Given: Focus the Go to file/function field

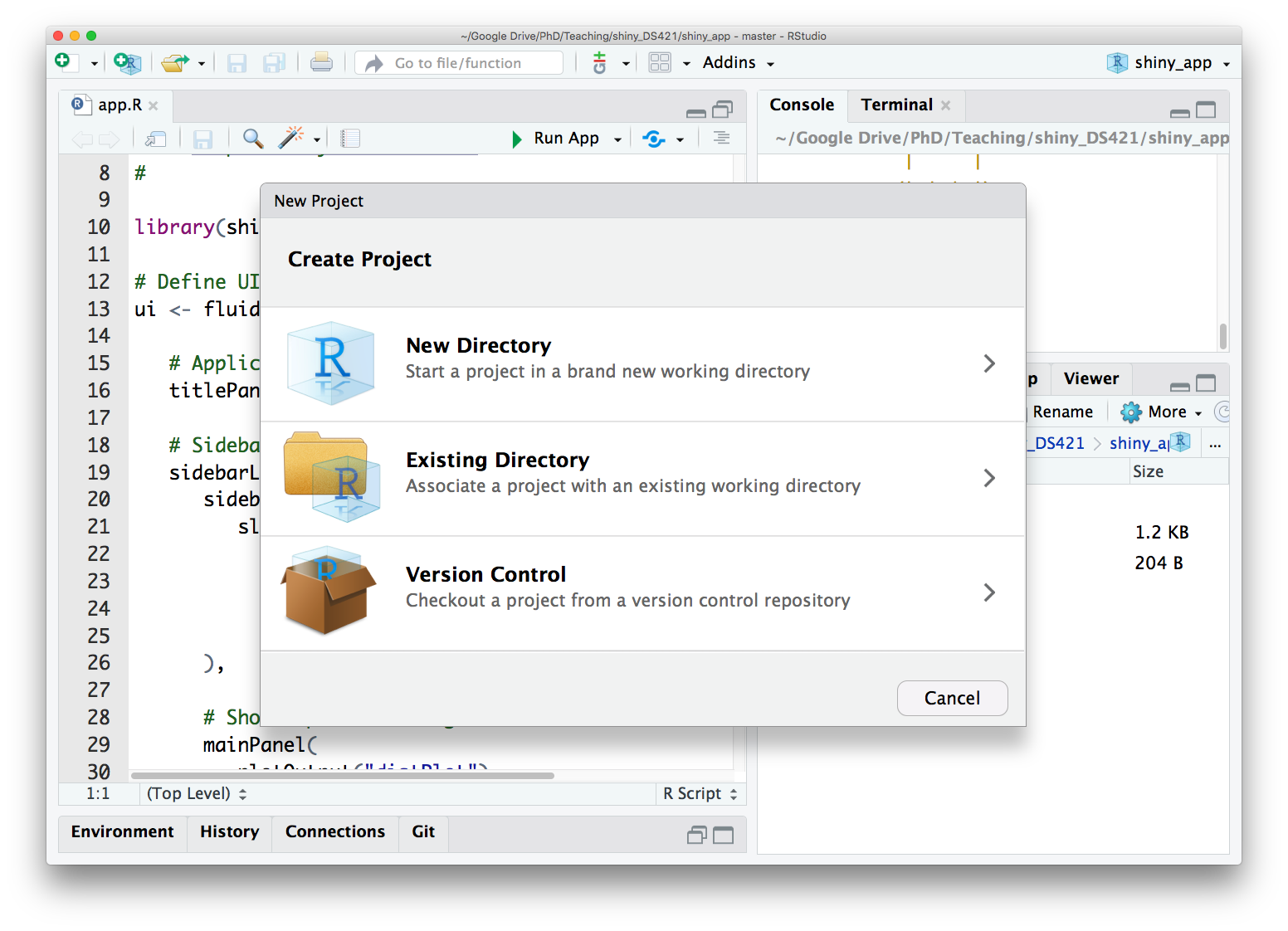Looking at the screenshot, I should (x=459, y=63).
